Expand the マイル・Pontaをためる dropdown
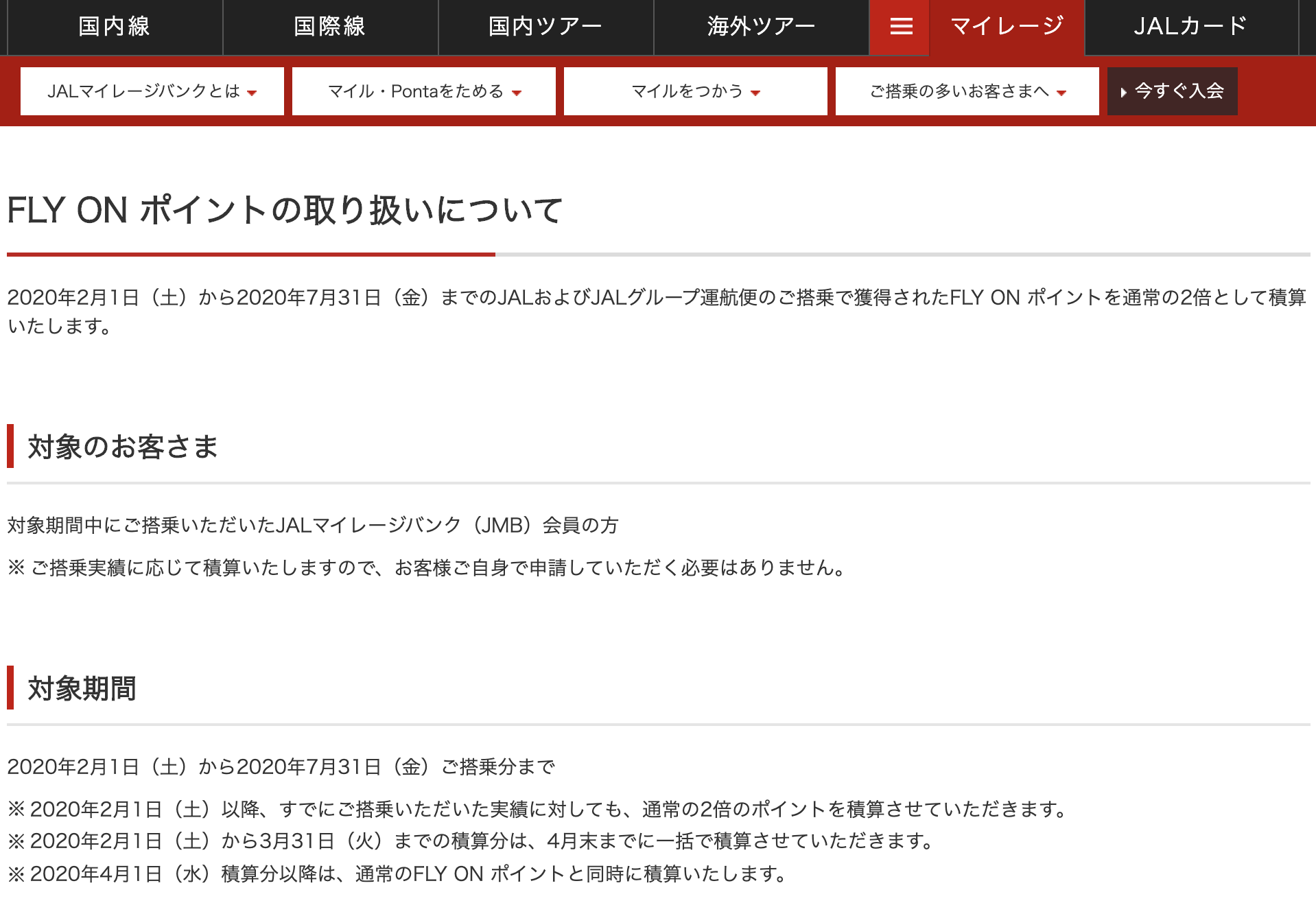 424,91
